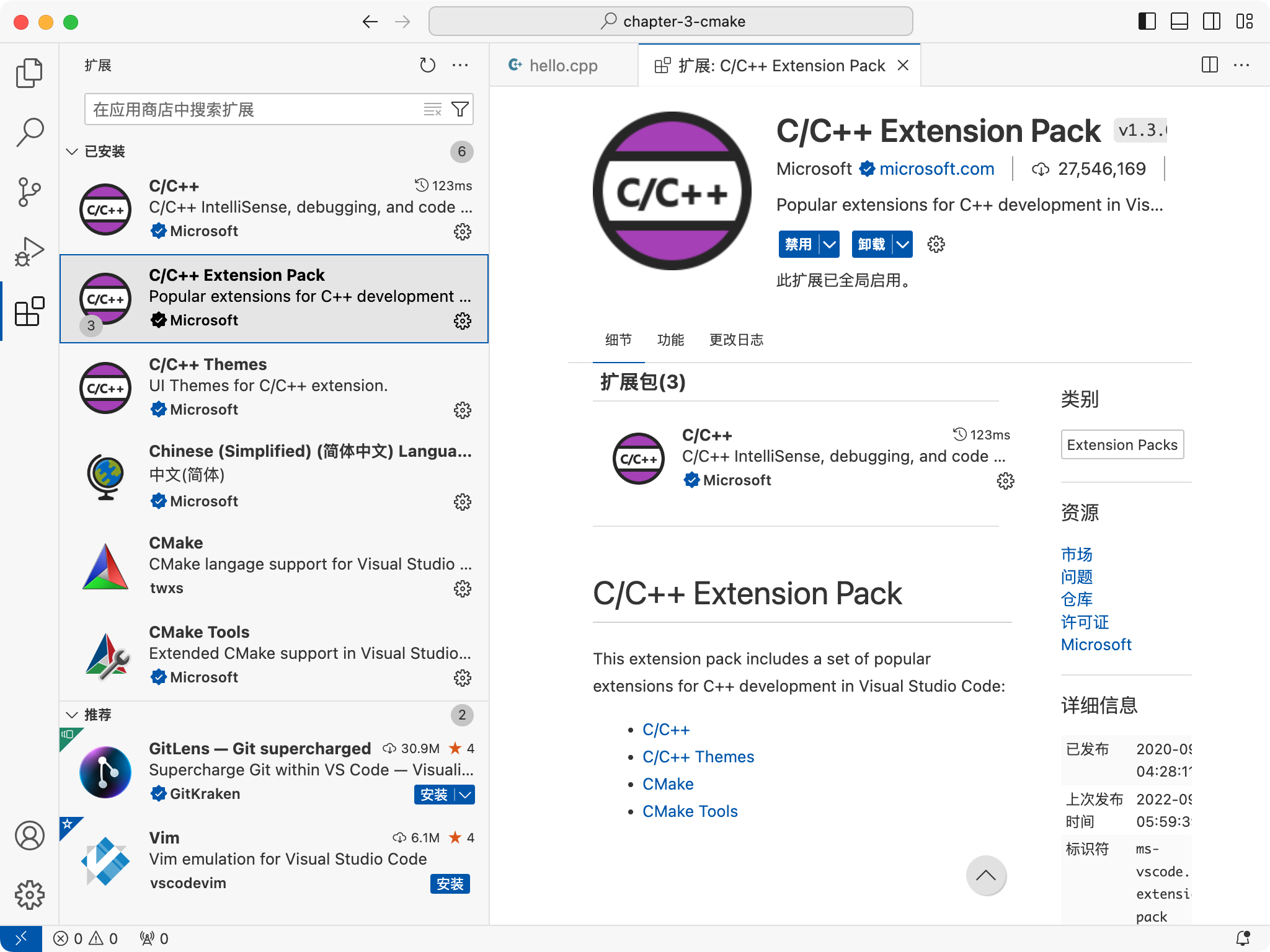Open the Source Control view
This screenshot has width=1270, height=952.
pos(29,192)
